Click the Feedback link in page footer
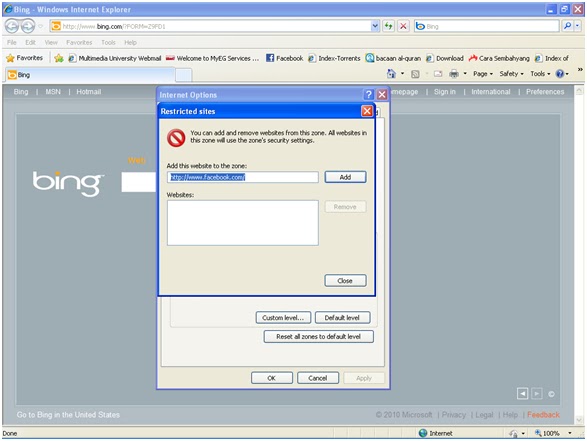Viewport: 587px width, 441px height. [x=543, y=415]
